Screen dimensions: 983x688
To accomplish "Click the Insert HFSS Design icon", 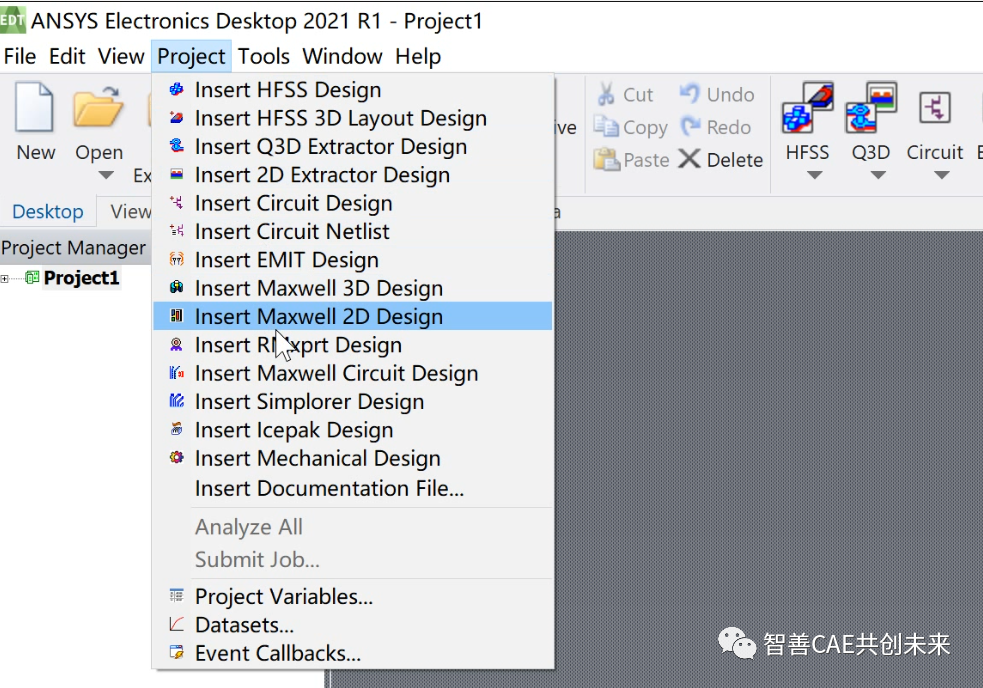I will (177, 89).
